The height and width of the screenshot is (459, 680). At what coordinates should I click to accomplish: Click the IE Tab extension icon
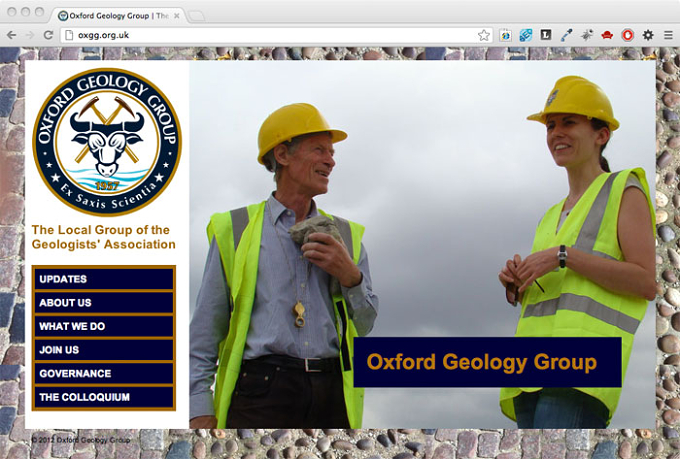click(505, 35)
